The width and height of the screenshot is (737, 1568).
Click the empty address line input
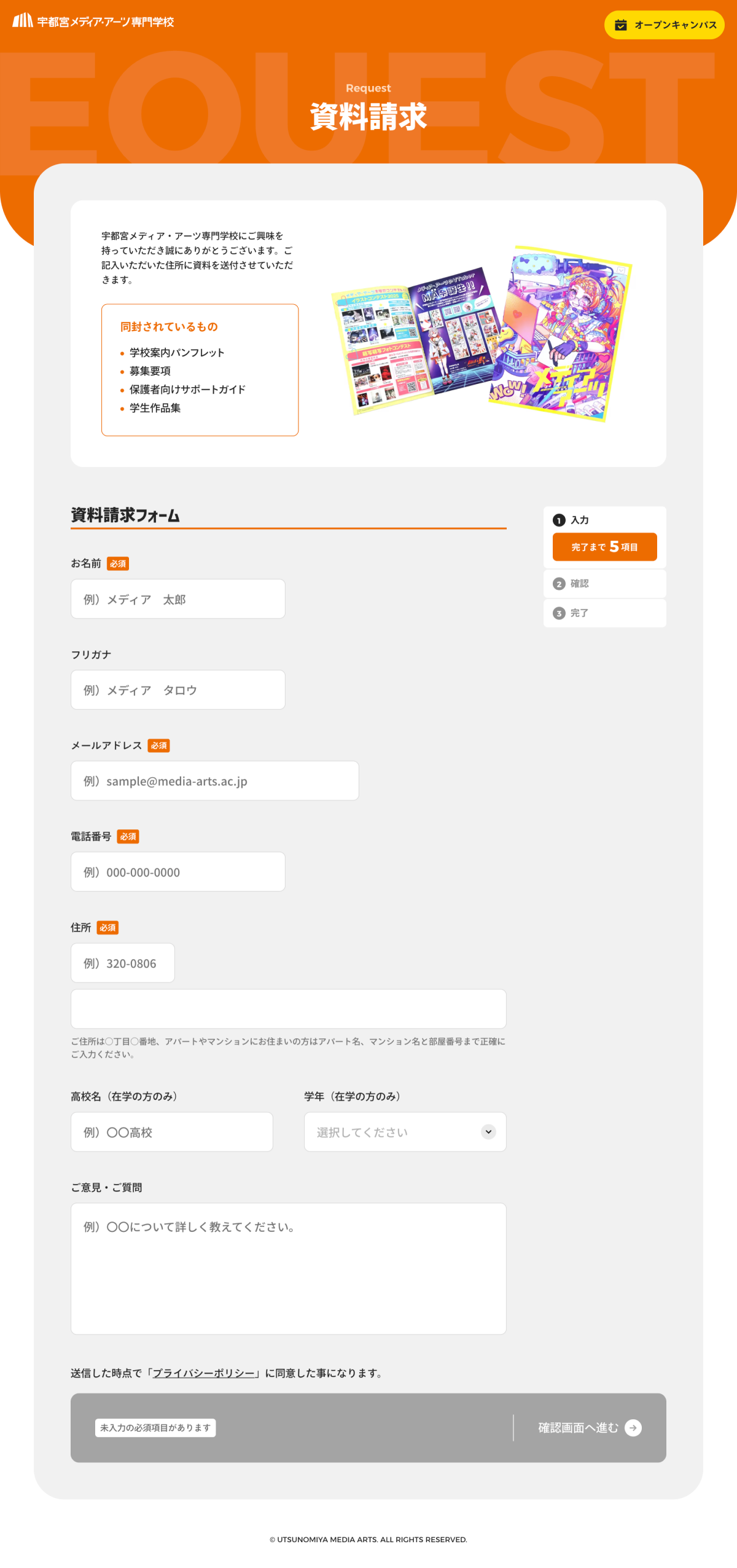coord(289,1009)
